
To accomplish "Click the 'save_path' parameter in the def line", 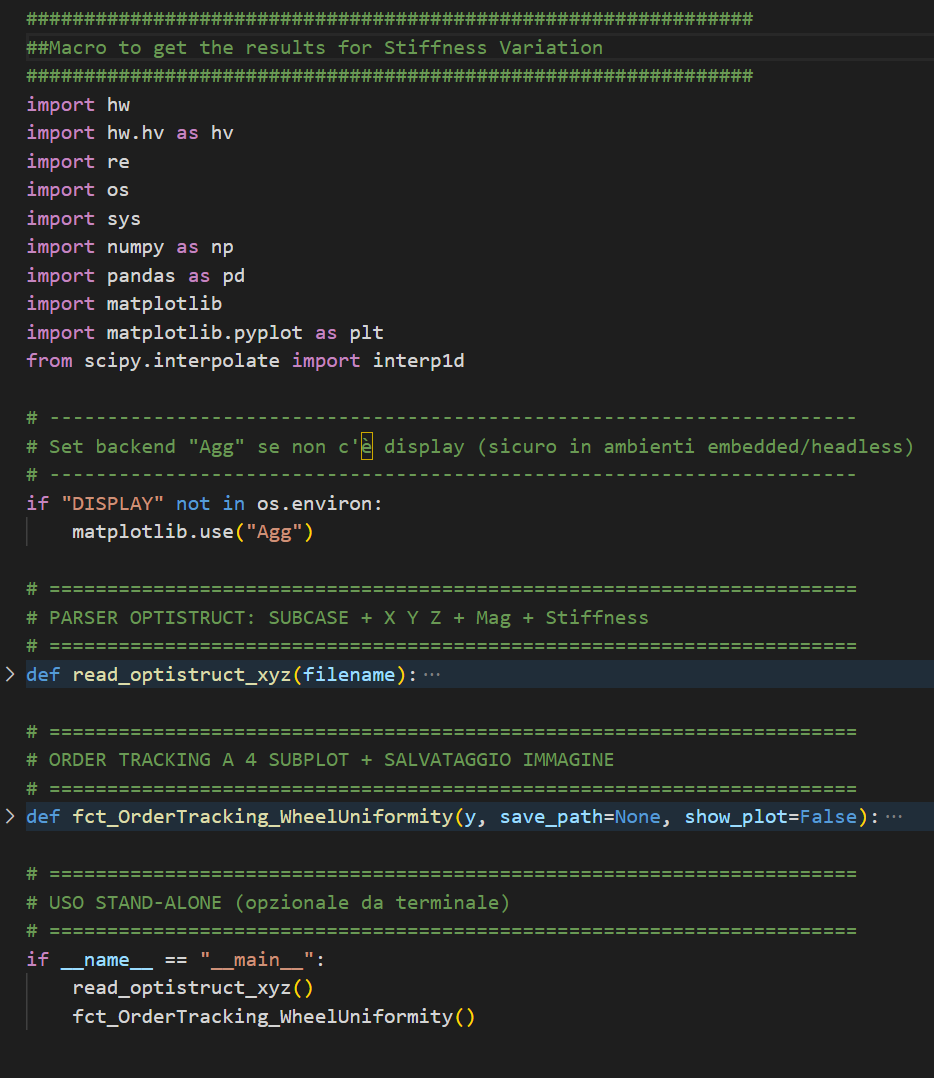I will pos(551,816).
